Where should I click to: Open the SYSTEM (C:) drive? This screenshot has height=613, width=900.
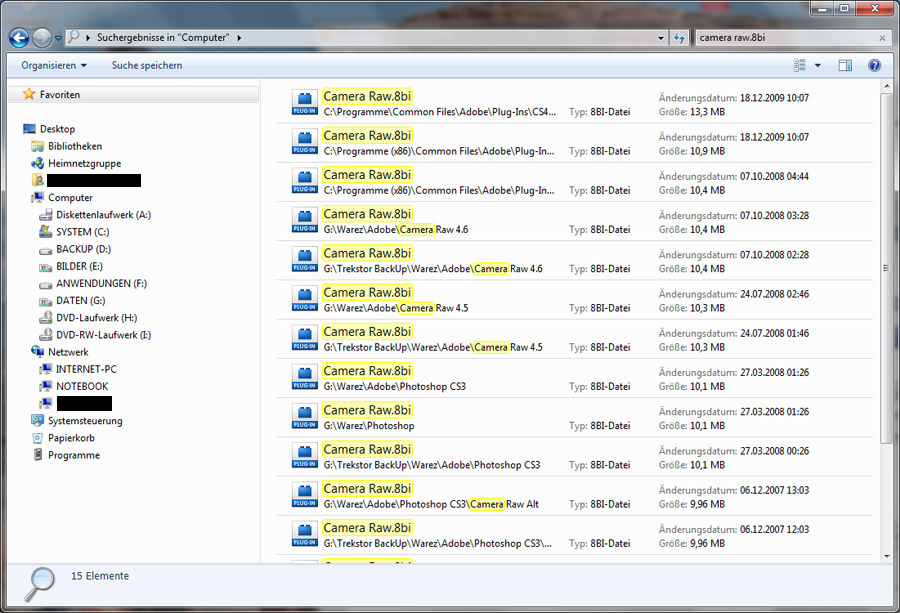[83, 232]
